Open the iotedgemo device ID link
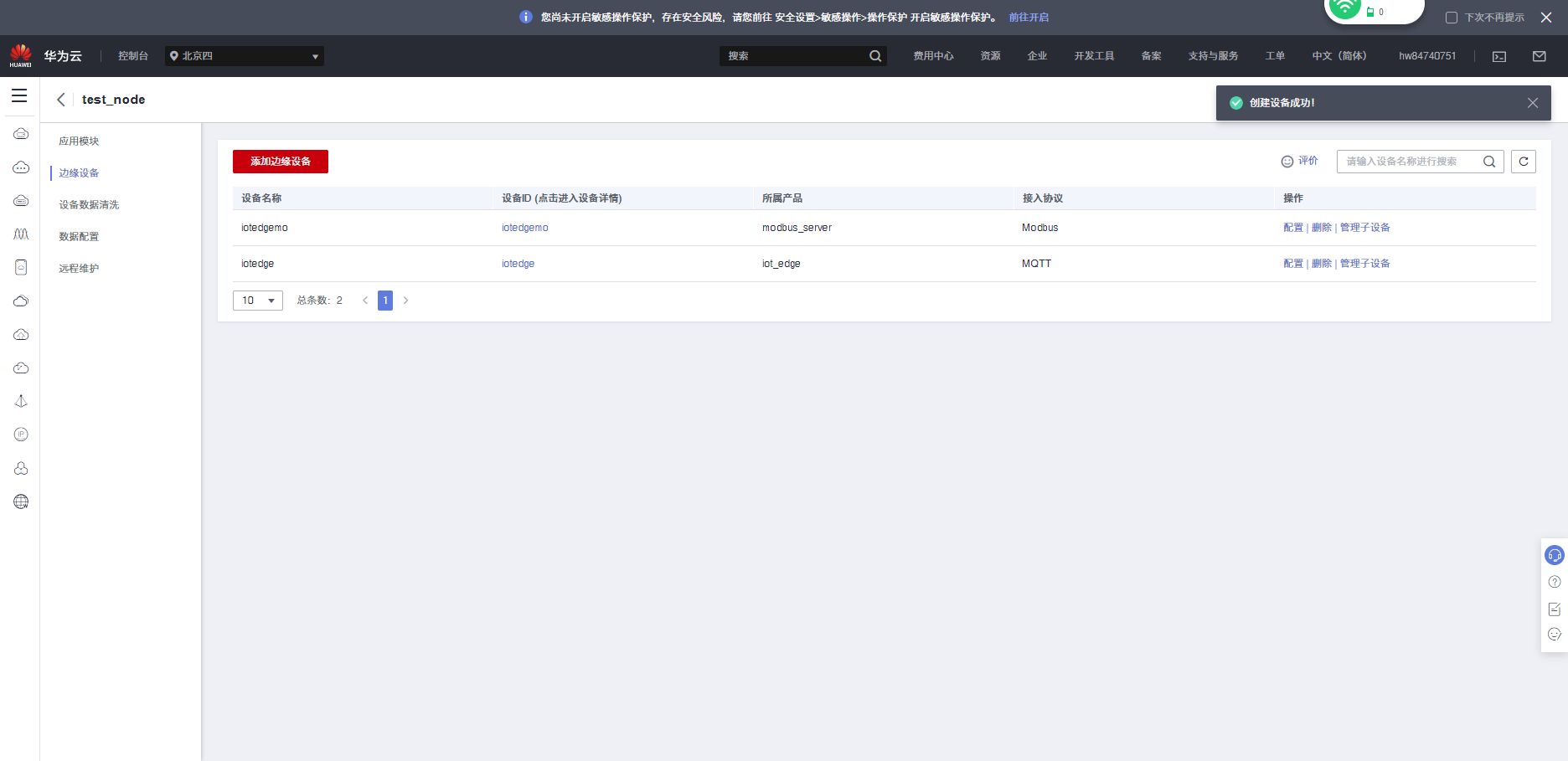 click(525, 228)
